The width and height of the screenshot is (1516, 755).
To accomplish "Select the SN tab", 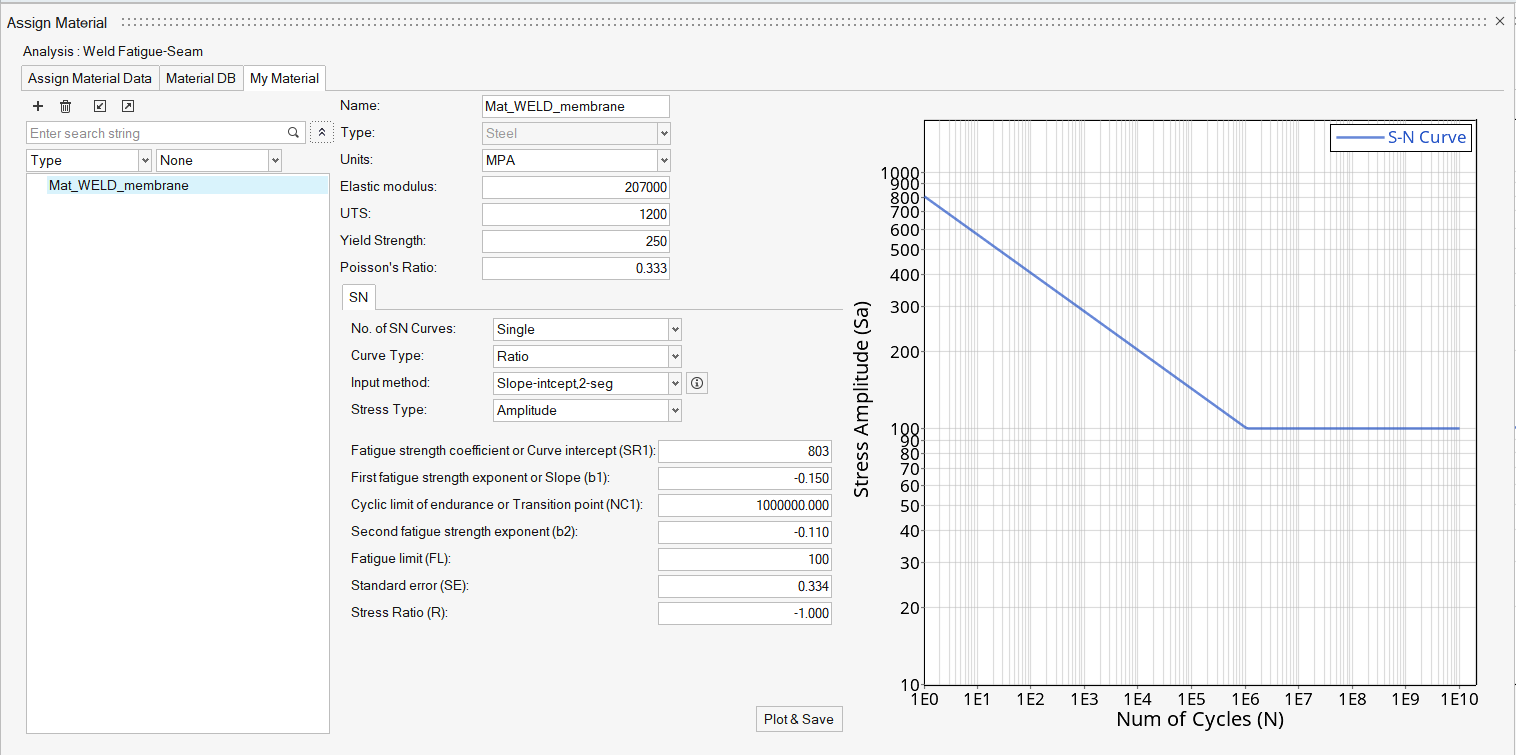I will (x=358, y=297).
